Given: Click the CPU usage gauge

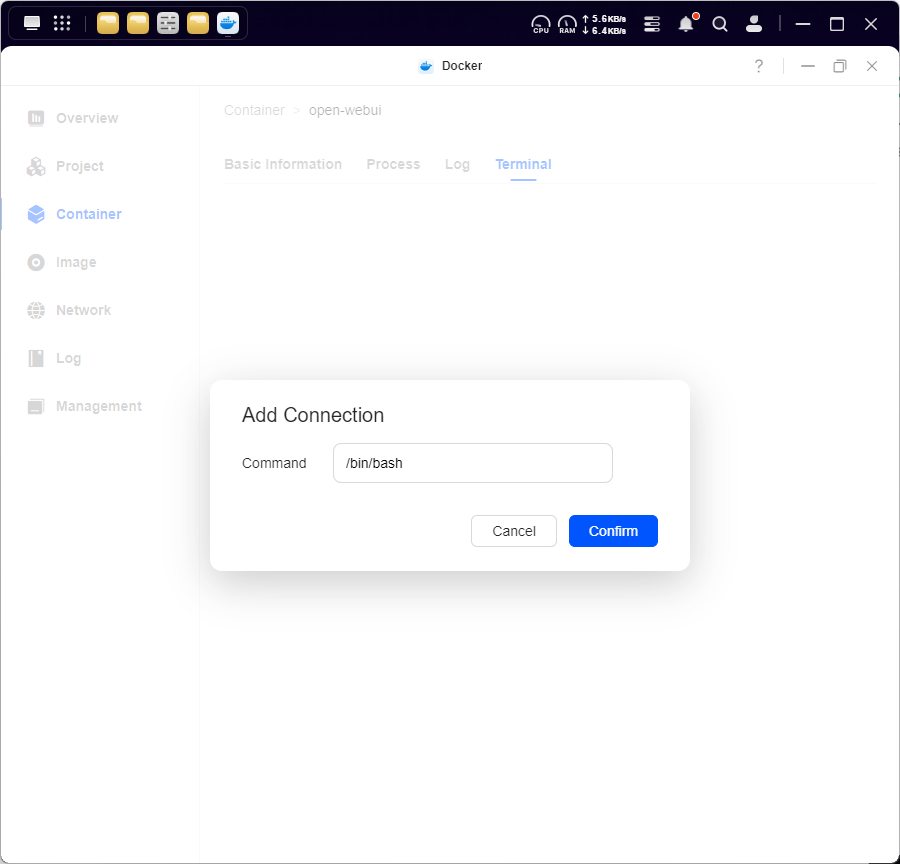Looking at the screenshot, I should pos(541,24).
